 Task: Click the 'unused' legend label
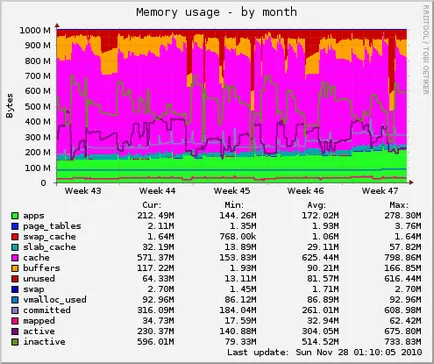39,279
